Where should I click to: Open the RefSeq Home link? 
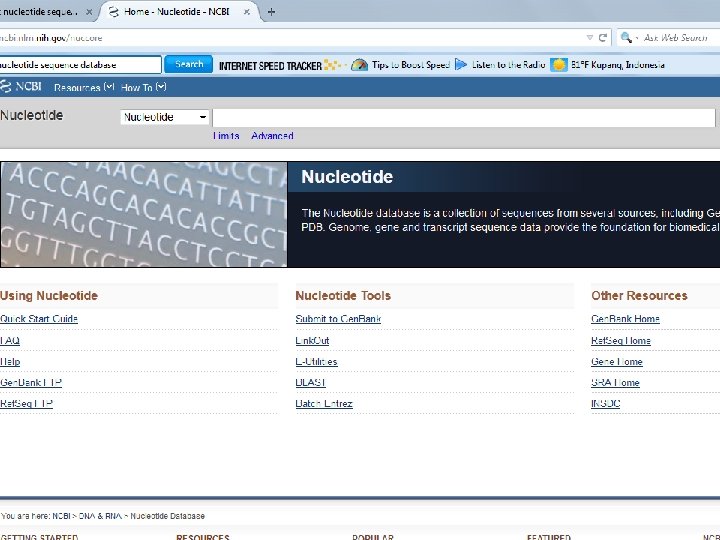pyautogui.click(x=621, y=340)
